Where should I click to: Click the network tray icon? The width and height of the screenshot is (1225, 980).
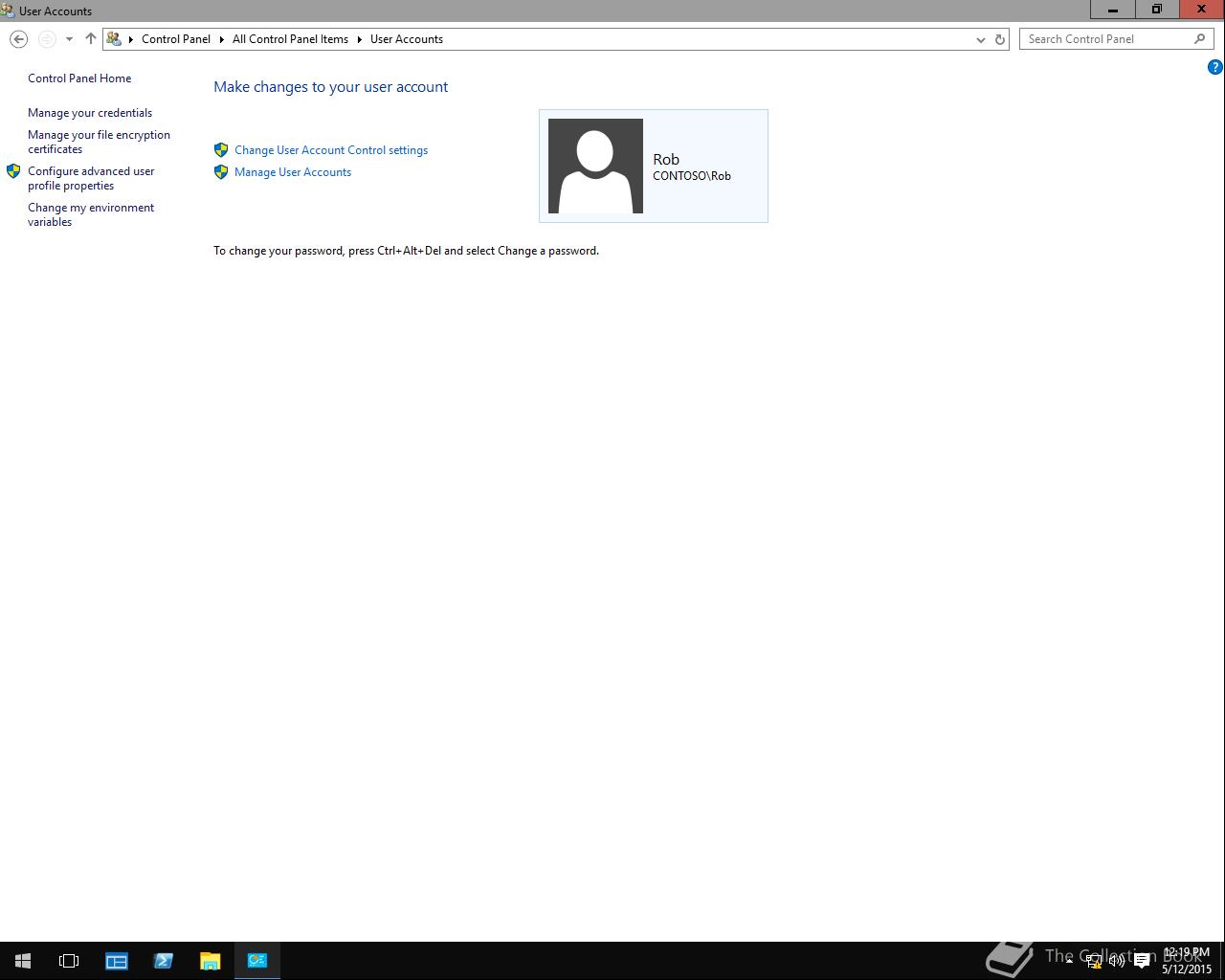[x=1093, y=961]
